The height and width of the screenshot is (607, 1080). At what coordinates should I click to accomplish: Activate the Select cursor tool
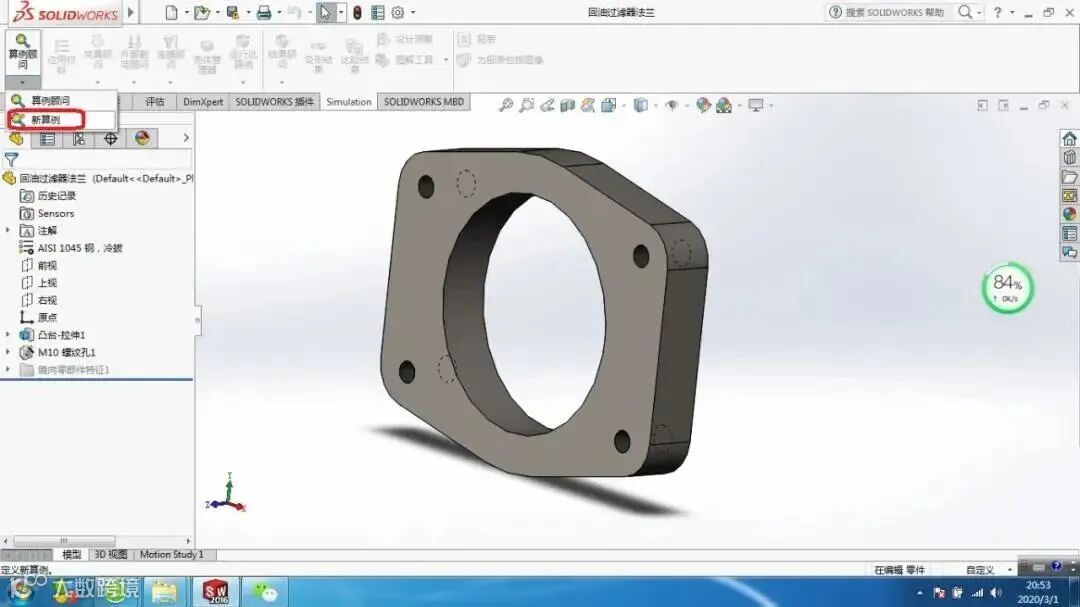[x=324, y=12]
